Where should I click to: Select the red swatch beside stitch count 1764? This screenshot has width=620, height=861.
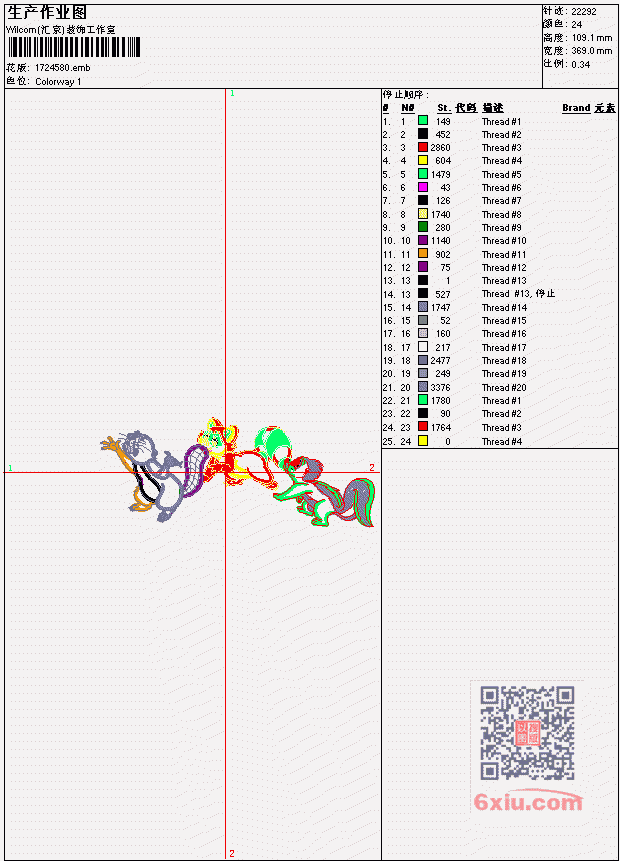coord(423,427)
